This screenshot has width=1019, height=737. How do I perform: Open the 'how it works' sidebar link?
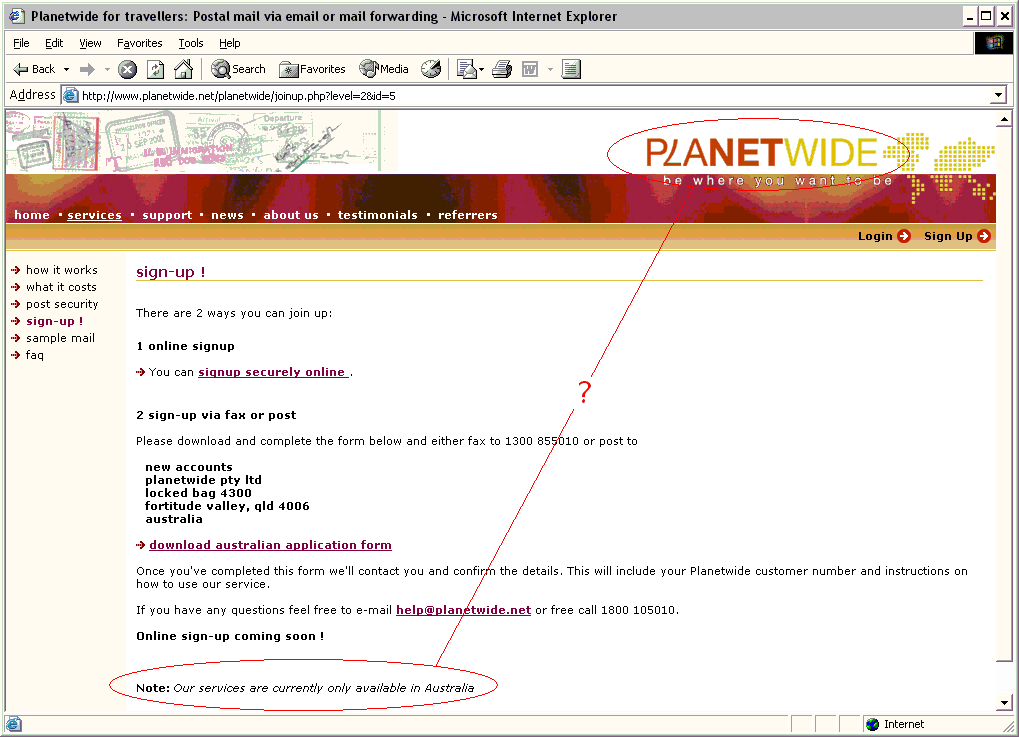click(62, 270)
